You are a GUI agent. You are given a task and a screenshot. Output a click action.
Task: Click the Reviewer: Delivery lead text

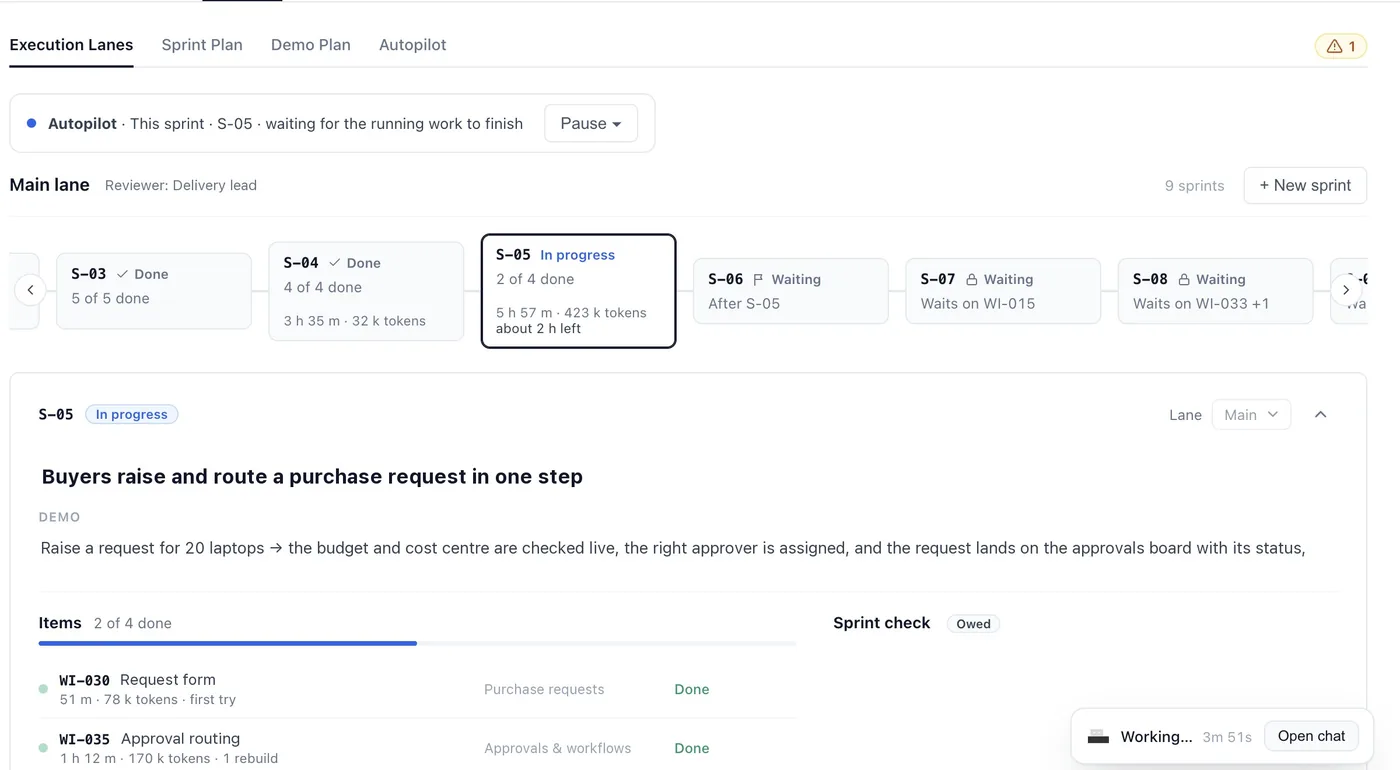pyautogui.click(x=181, y=185)
